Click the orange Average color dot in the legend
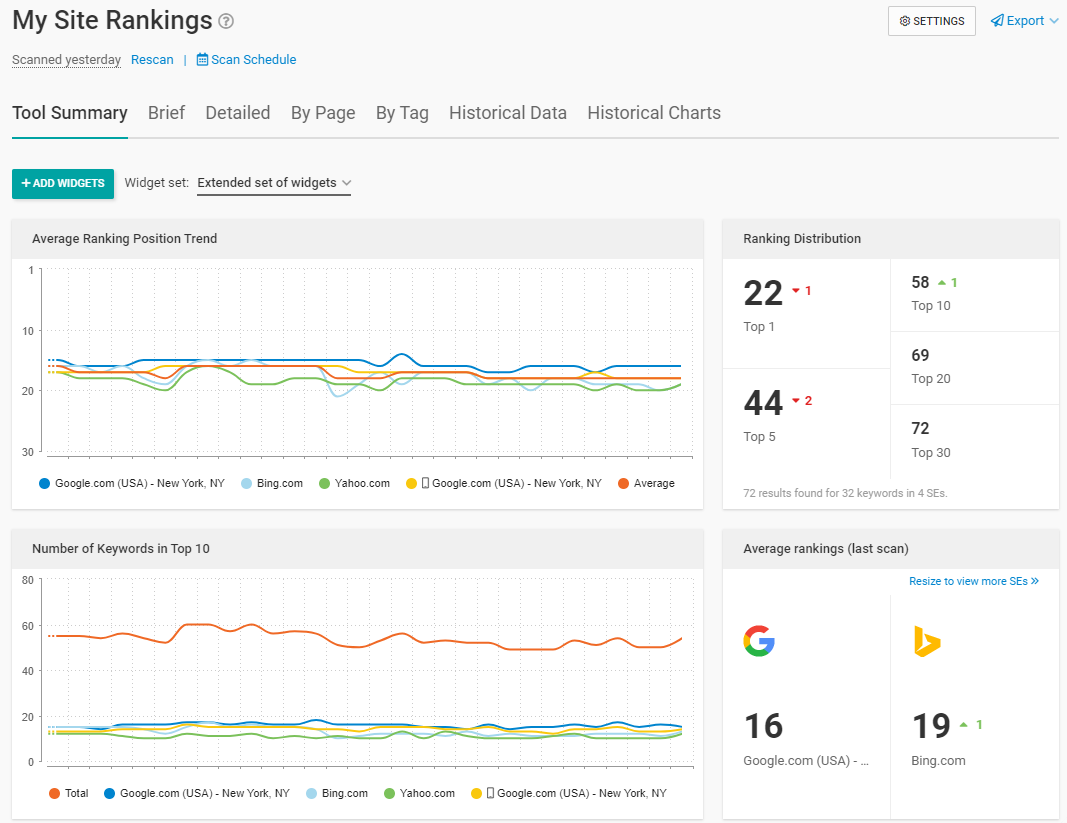This screenshot has width=1067, height=823. [625, 483]
